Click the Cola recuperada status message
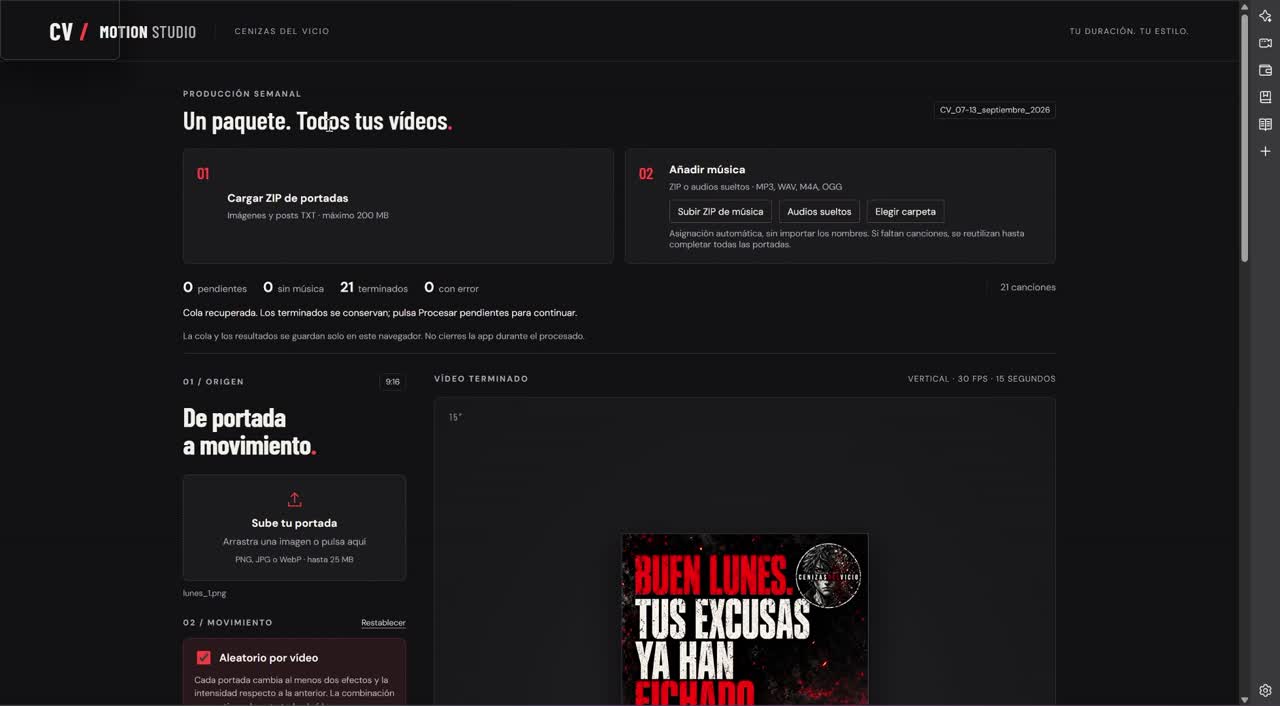 pos(380,313)
